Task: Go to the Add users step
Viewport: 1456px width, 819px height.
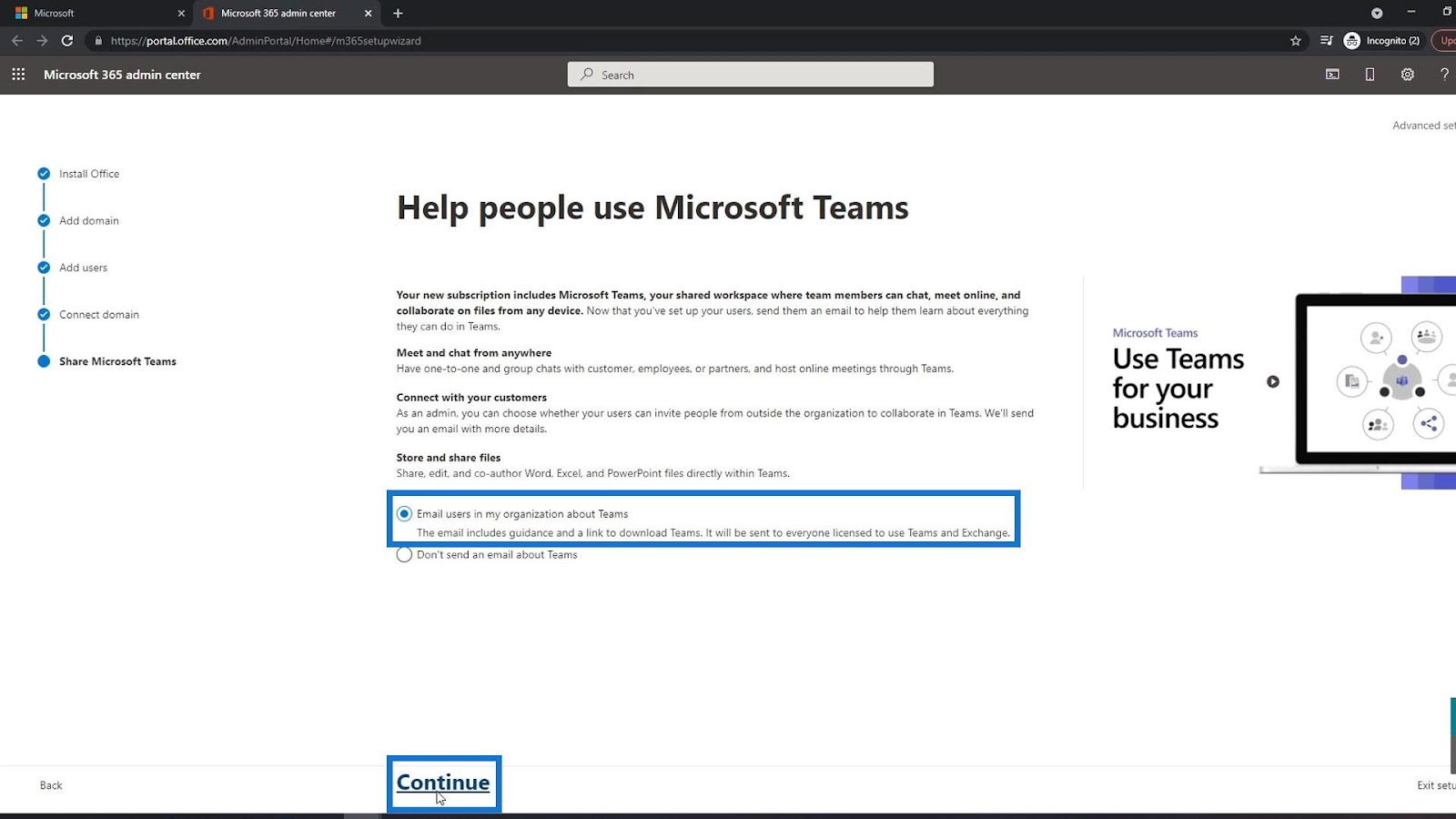Action: 84,268
